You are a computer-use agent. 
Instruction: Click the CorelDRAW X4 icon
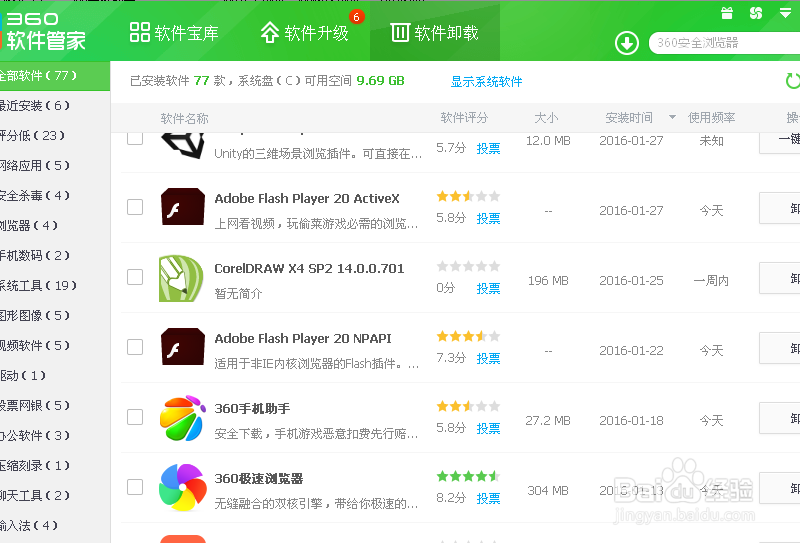coord(182,278)
